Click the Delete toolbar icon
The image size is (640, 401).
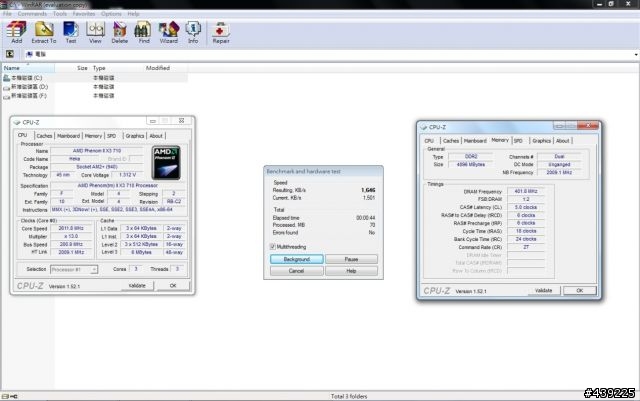[x=120, y=32]
